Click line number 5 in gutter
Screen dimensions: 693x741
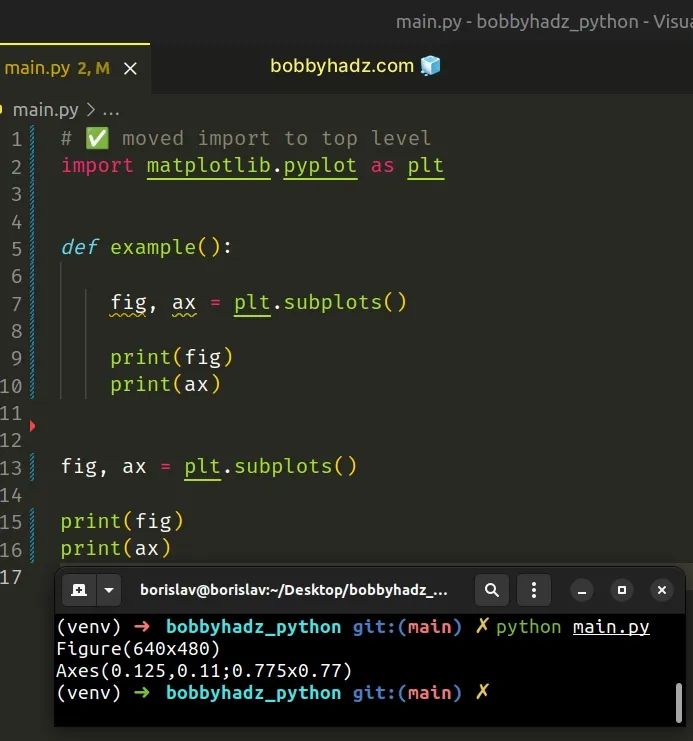coord(16,249)
